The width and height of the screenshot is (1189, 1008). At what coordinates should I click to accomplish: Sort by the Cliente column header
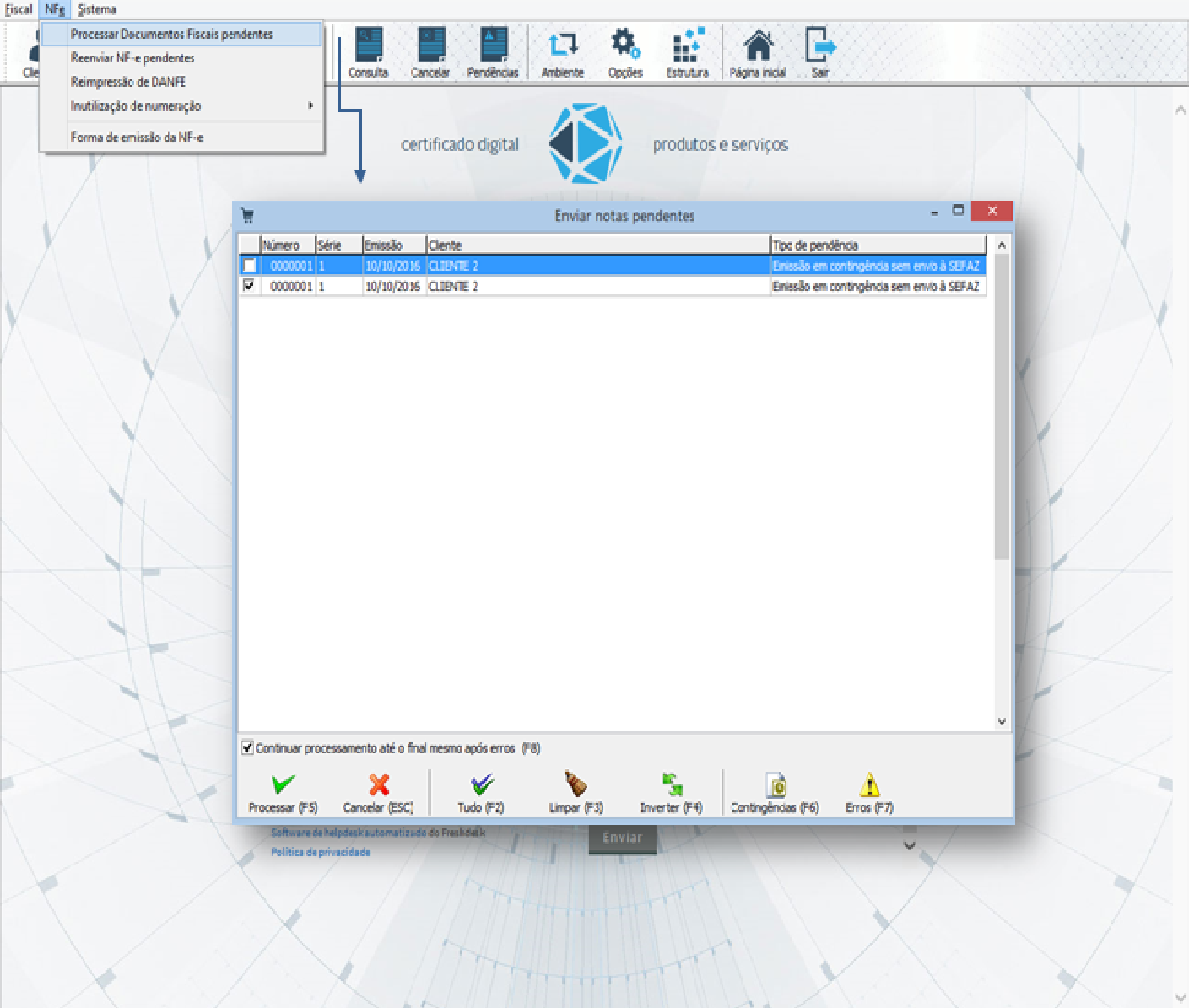tap(598, 245)
